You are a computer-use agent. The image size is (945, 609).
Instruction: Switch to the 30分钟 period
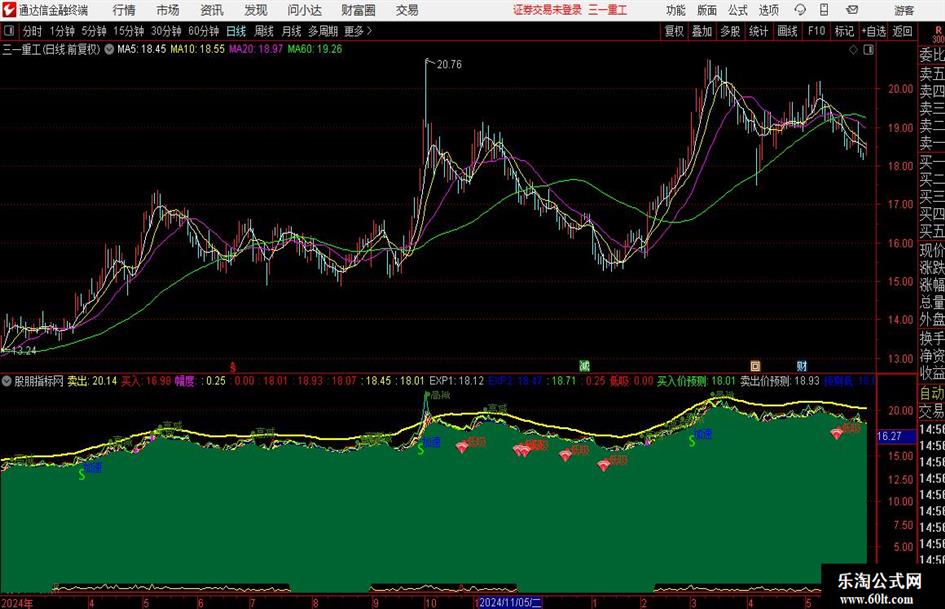[166, 31]
